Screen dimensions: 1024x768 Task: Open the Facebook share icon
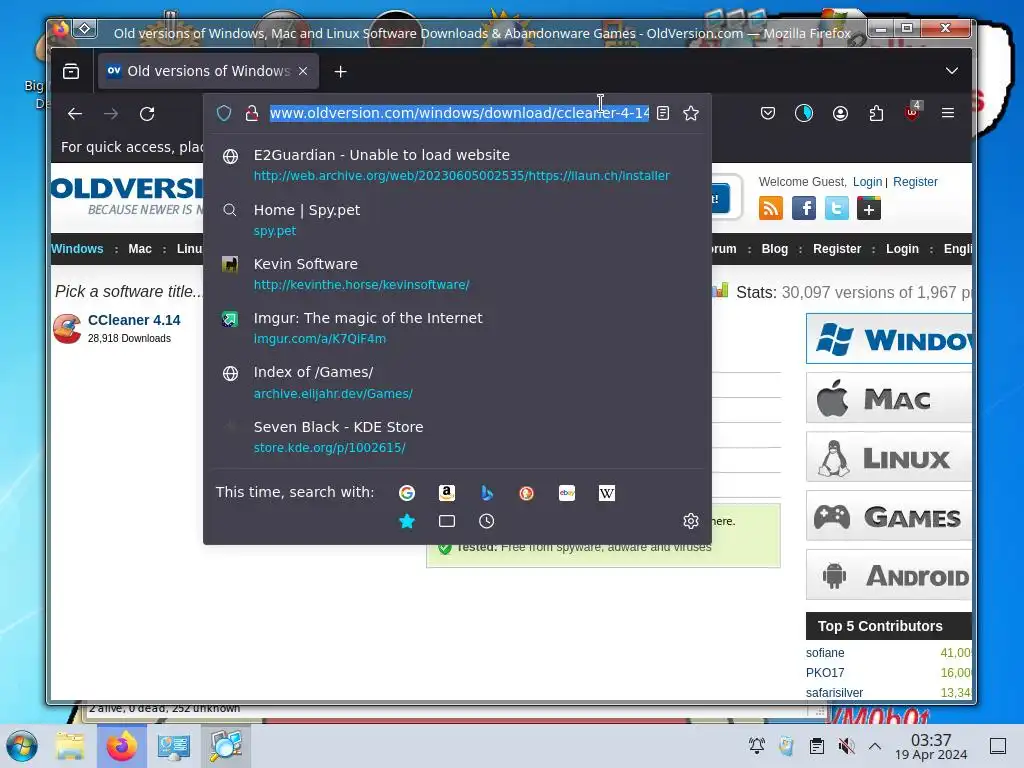804,208
